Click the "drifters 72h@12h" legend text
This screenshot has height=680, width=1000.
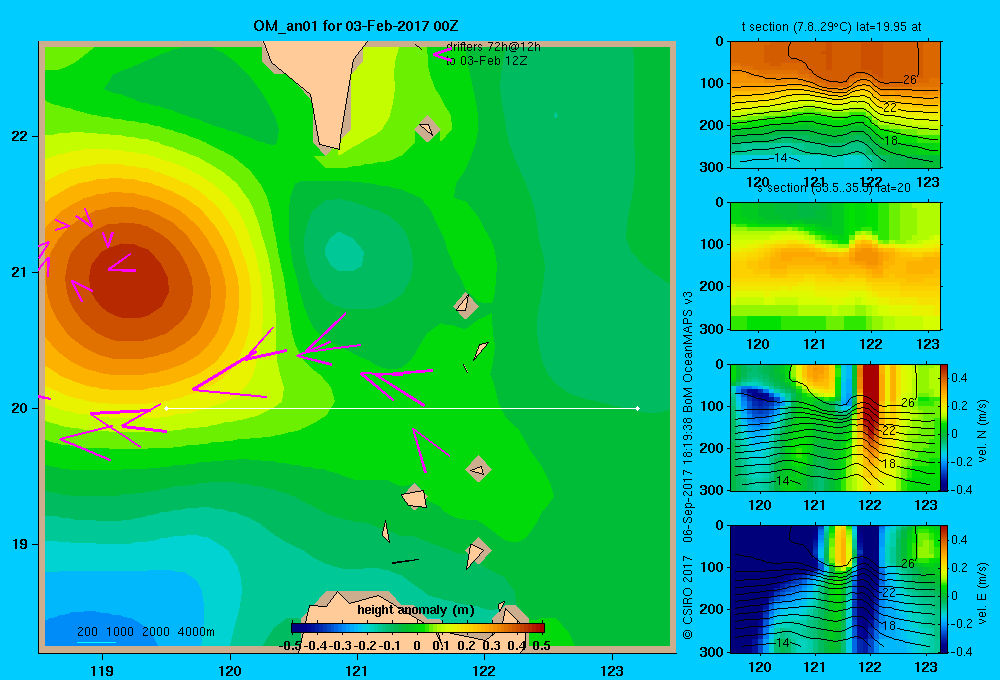coord(493,47)
